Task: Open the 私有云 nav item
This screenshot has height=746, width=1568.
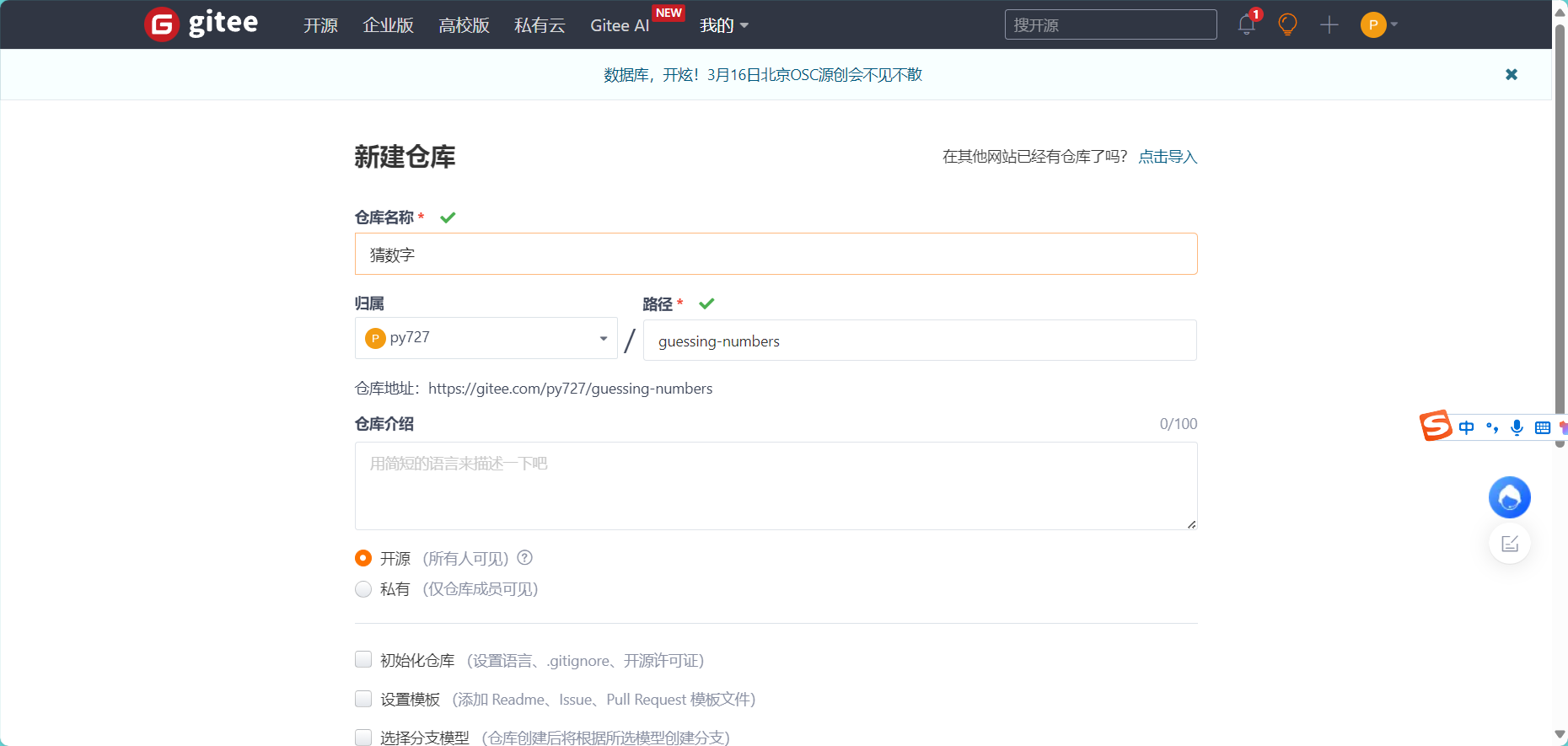Action: 540,25
